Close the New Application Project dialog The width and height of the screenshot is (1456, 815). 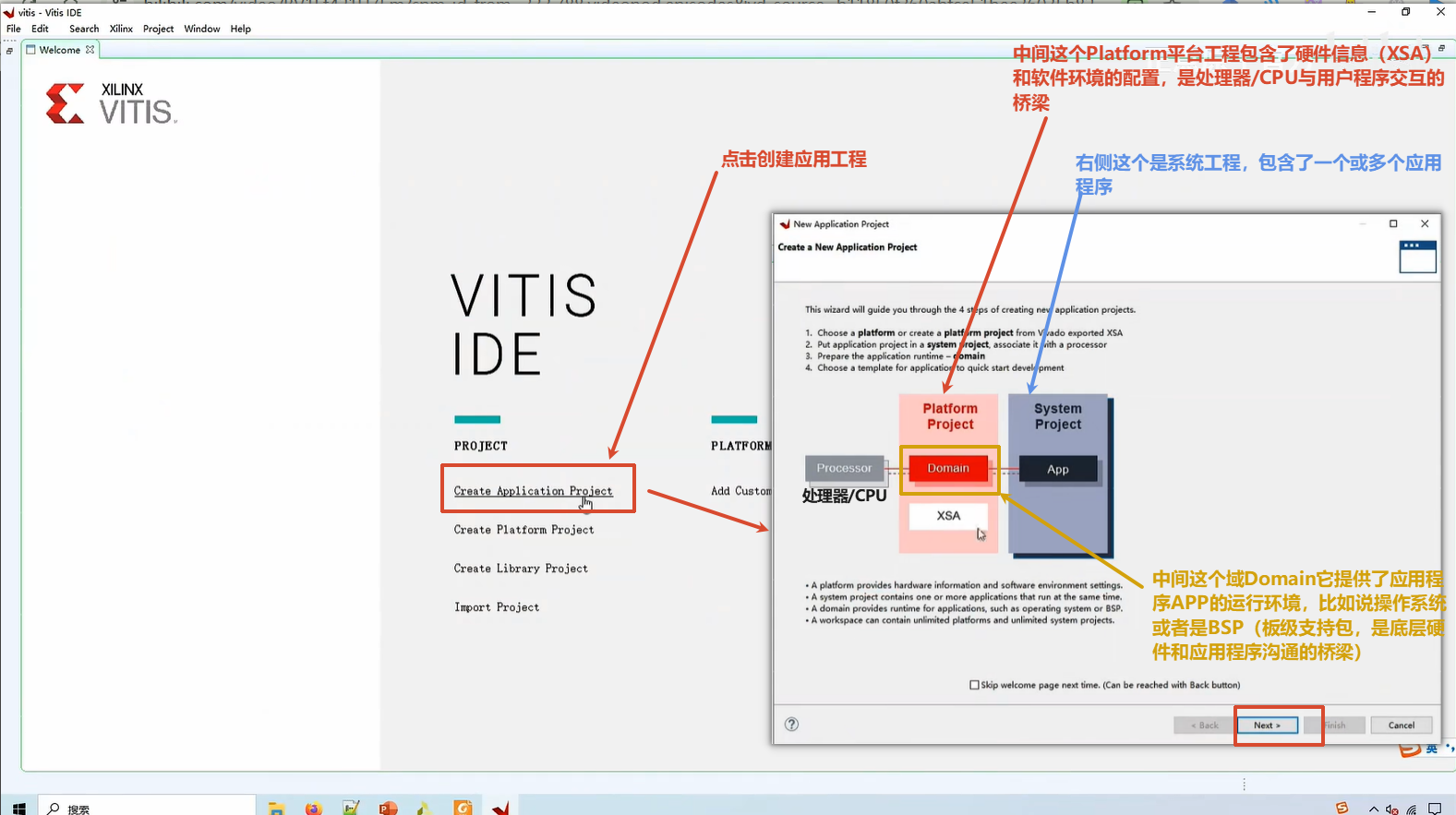(1425, 223)
